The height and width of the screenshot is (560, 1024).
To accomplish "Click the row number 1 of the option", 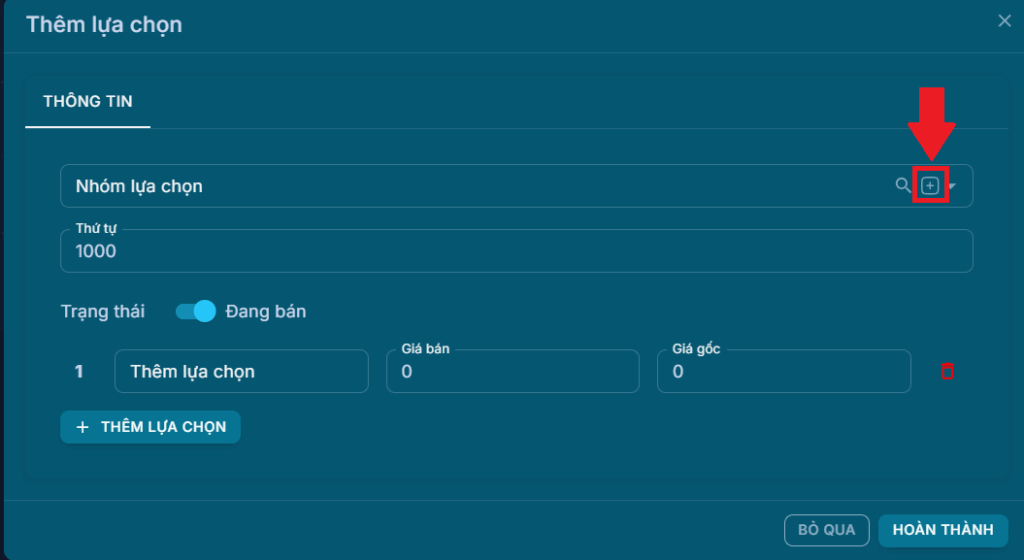I will pyautogui.click(x=79, y=372).
